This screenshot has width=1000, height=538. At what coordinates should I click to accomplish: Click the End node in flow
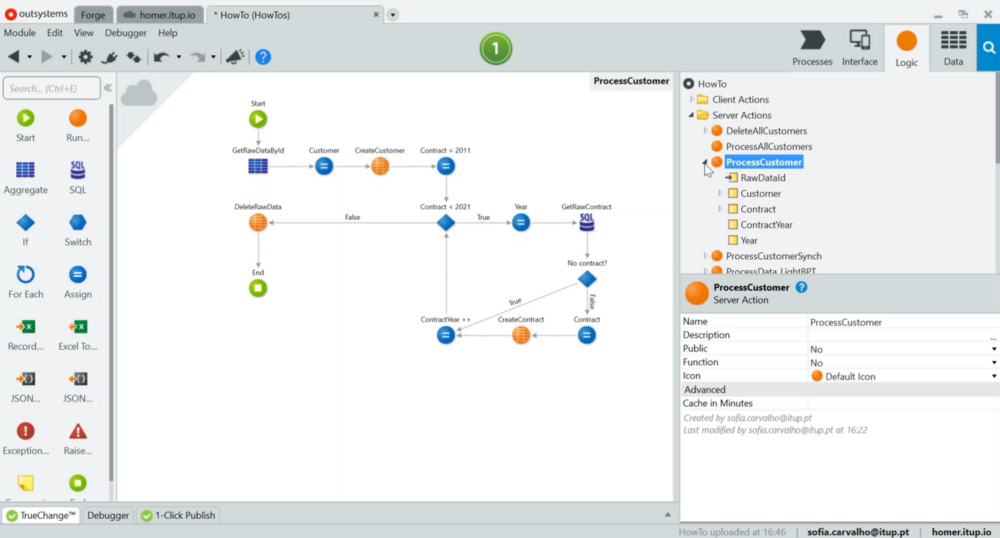click(x=258, y=288)
